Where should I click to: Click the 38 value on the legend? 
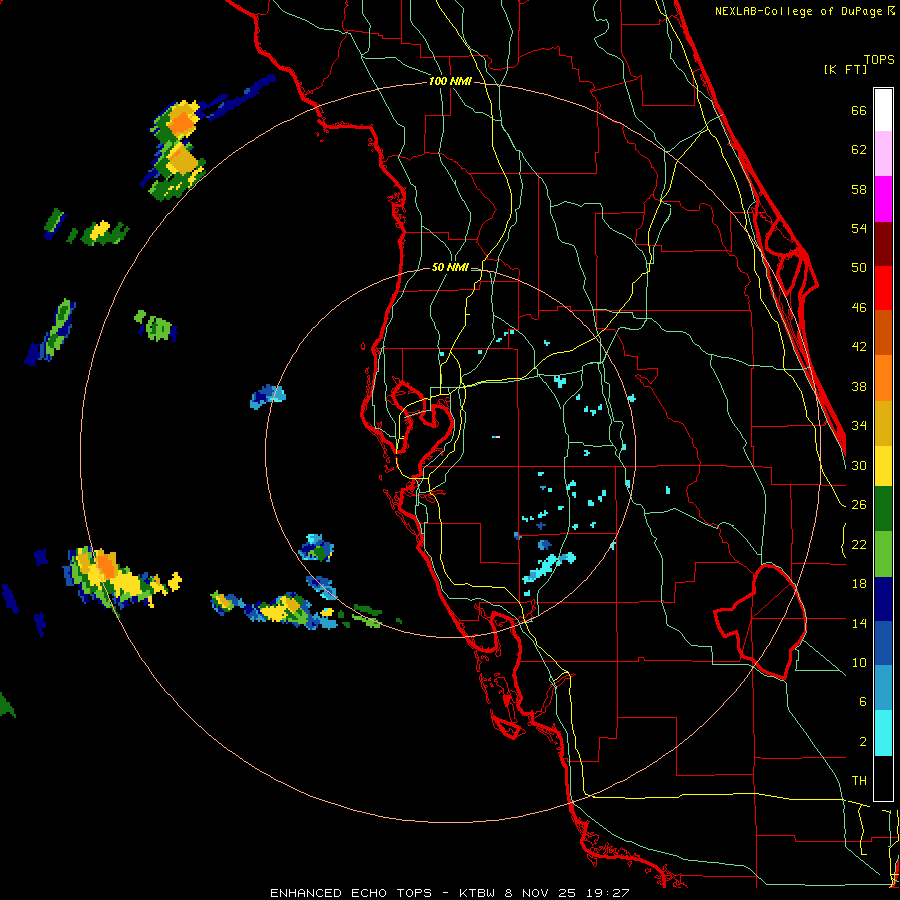coord(859,387)
